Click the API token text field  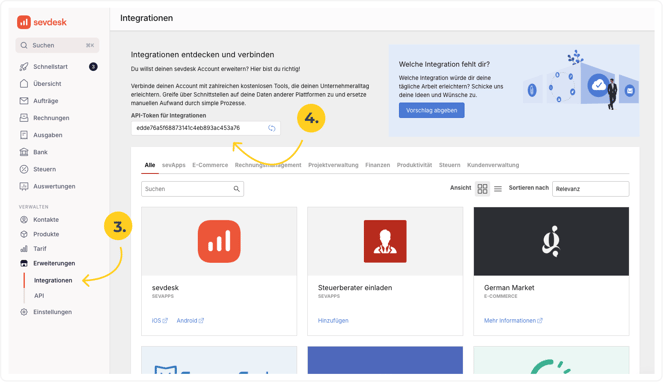[x=206, y=128]
